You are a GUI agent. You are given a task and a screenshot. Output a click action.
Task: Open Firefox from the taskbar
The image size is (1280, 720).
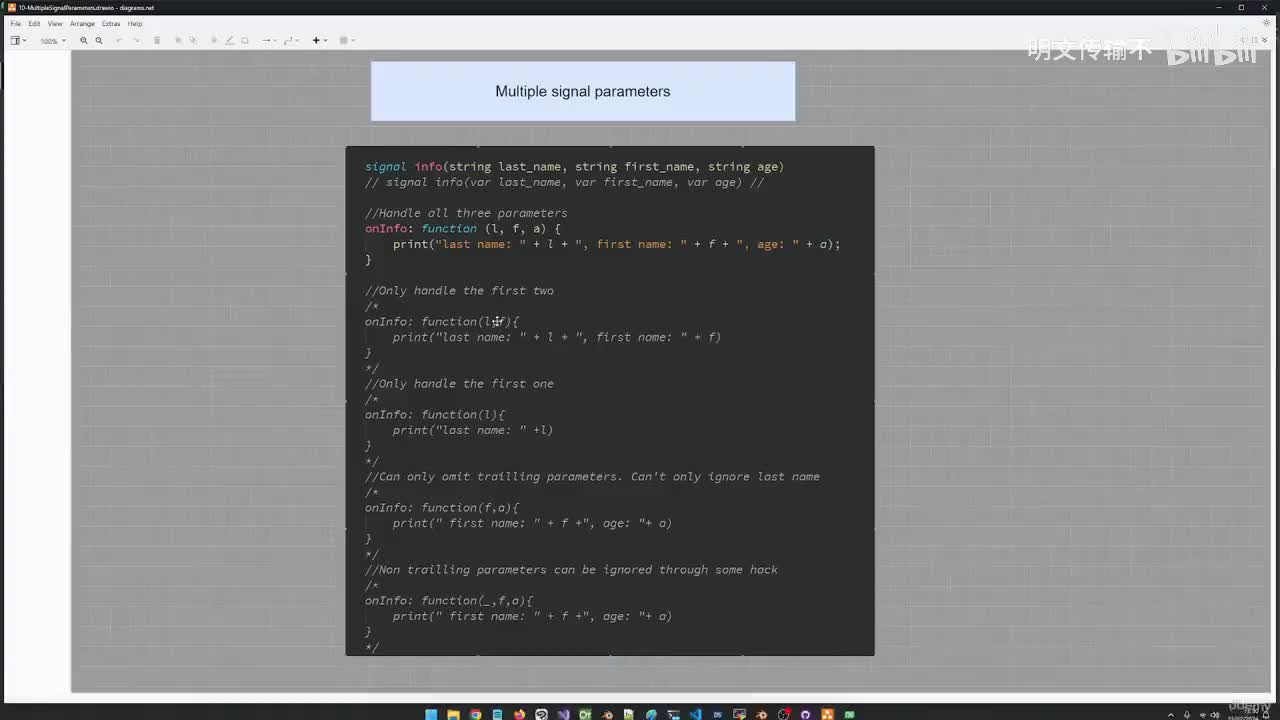519,714
